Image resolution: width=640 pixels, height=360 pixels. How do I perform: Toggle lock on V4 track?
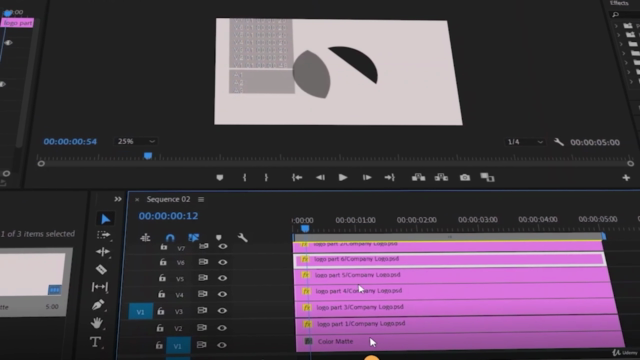click(162, 294)
